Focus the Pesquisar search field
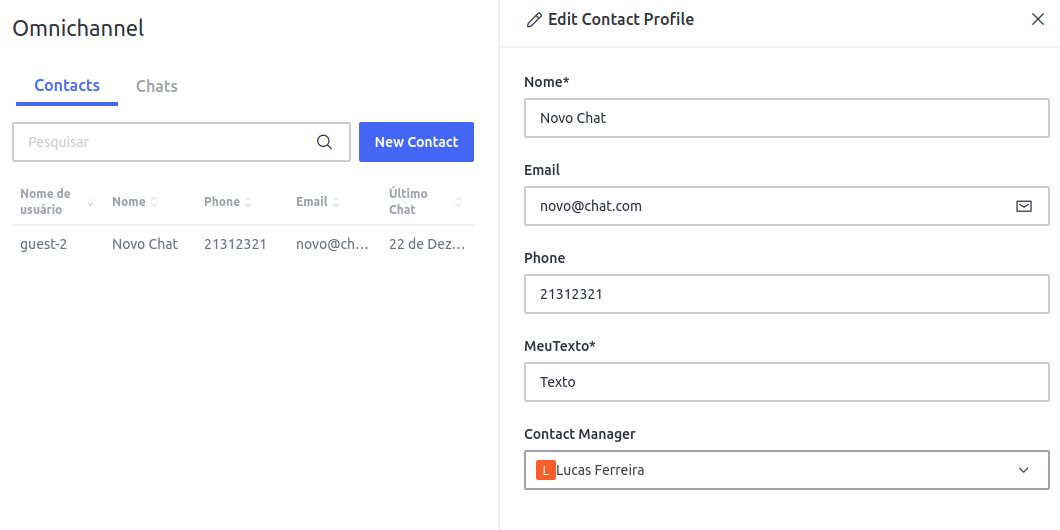Image resolution: width=1060 pixels, height=530 pixels. [165, 142]
